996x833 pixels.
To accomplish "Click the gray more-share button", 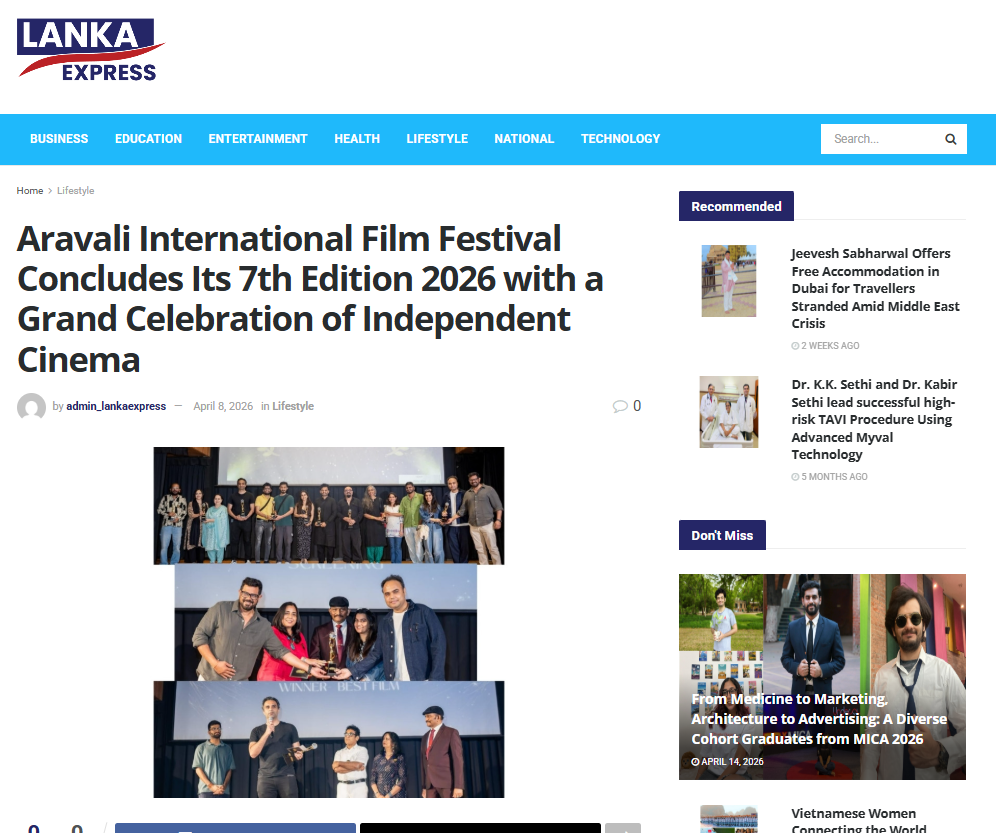I will point(623,828).
